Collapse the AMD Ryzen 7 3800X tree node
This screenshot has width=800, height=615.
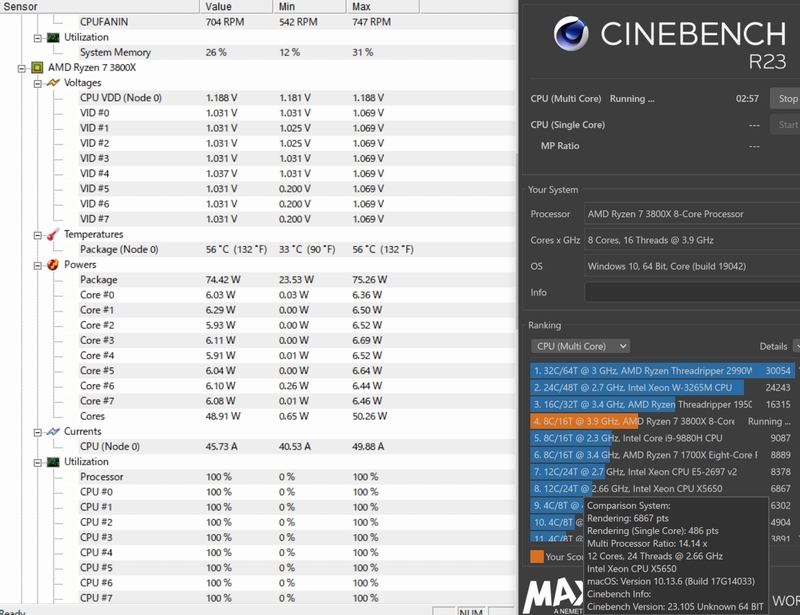pyautogui.click(x=23, y=68)
